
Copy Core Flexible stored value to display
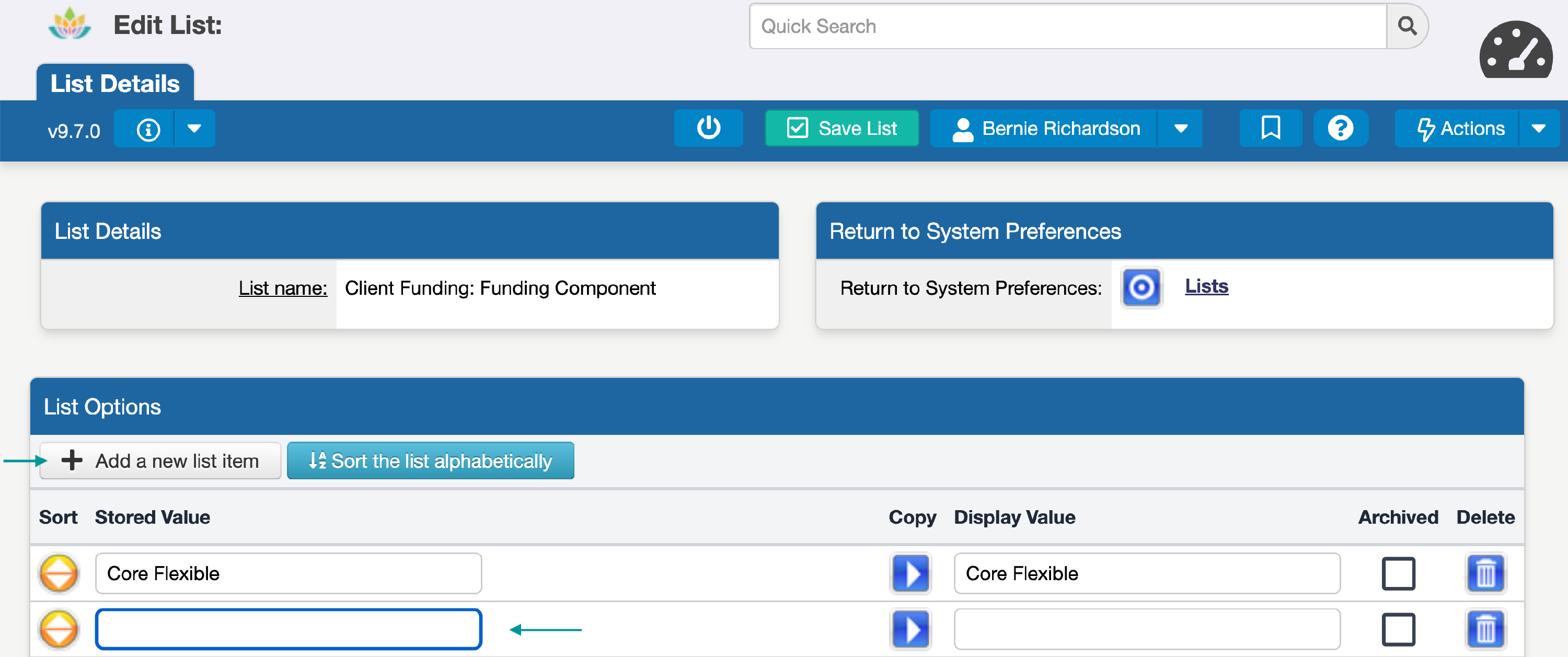(x=910, y=573)
